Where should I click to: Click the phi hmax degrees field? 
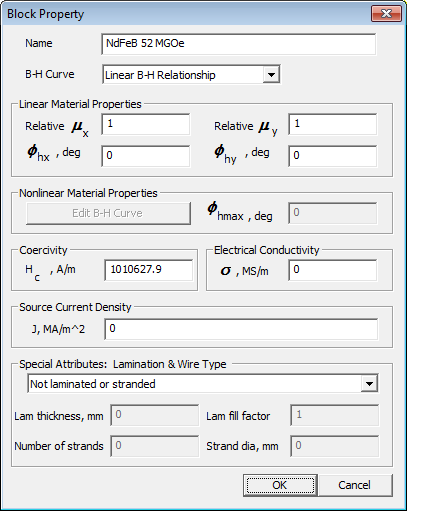point(332,213)
